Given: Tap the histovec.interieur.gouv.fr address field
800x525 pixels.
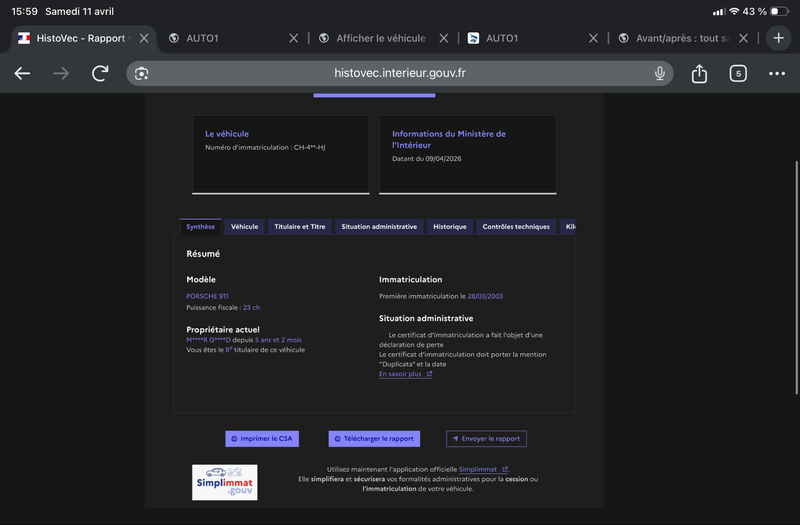Looking at the screenshot, I should [x=399, y=73].
